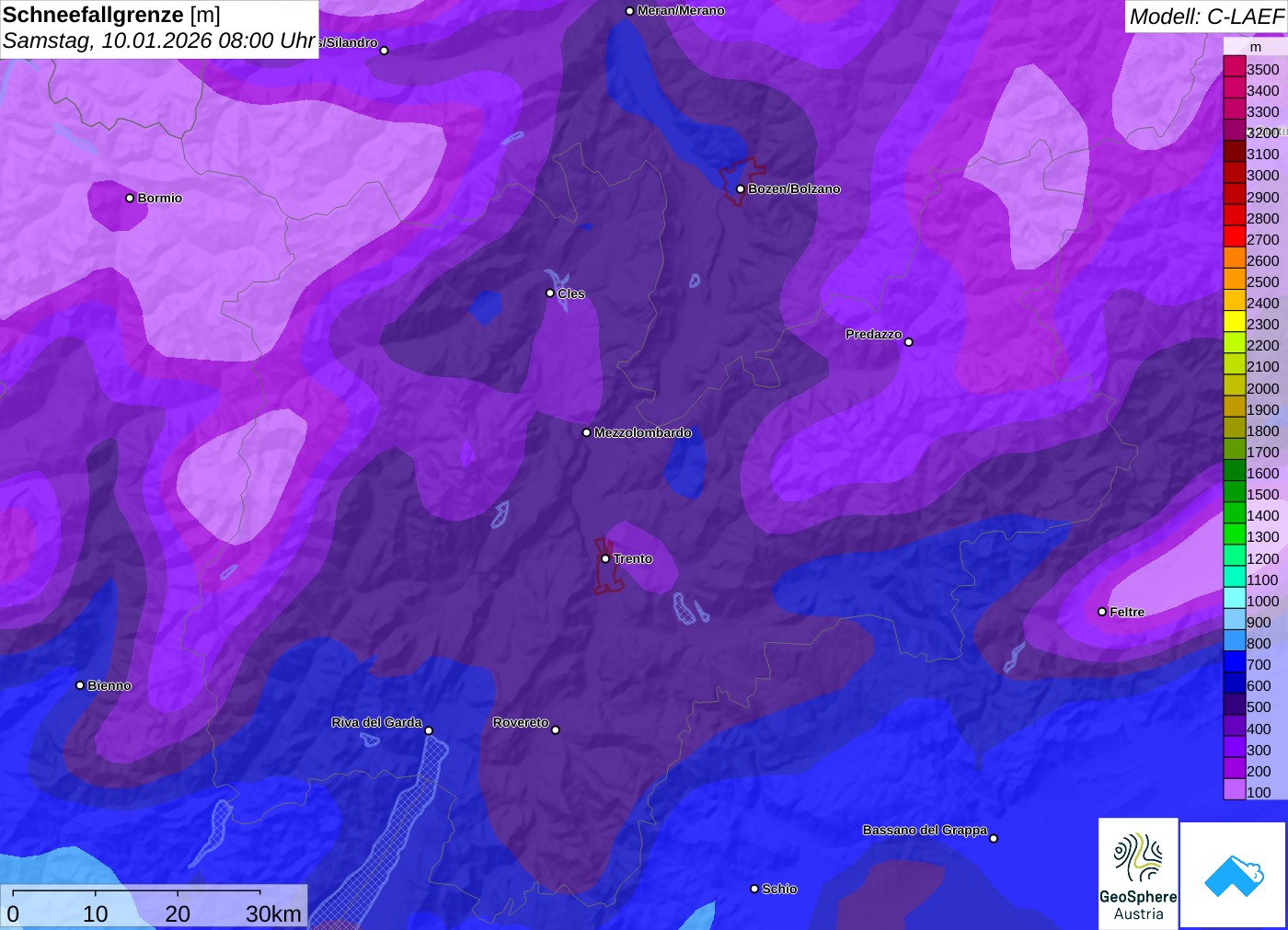This screenshot has height=930, width=1288.
Task: Select the 3500 m legend color swatch
Action: 1235,67
